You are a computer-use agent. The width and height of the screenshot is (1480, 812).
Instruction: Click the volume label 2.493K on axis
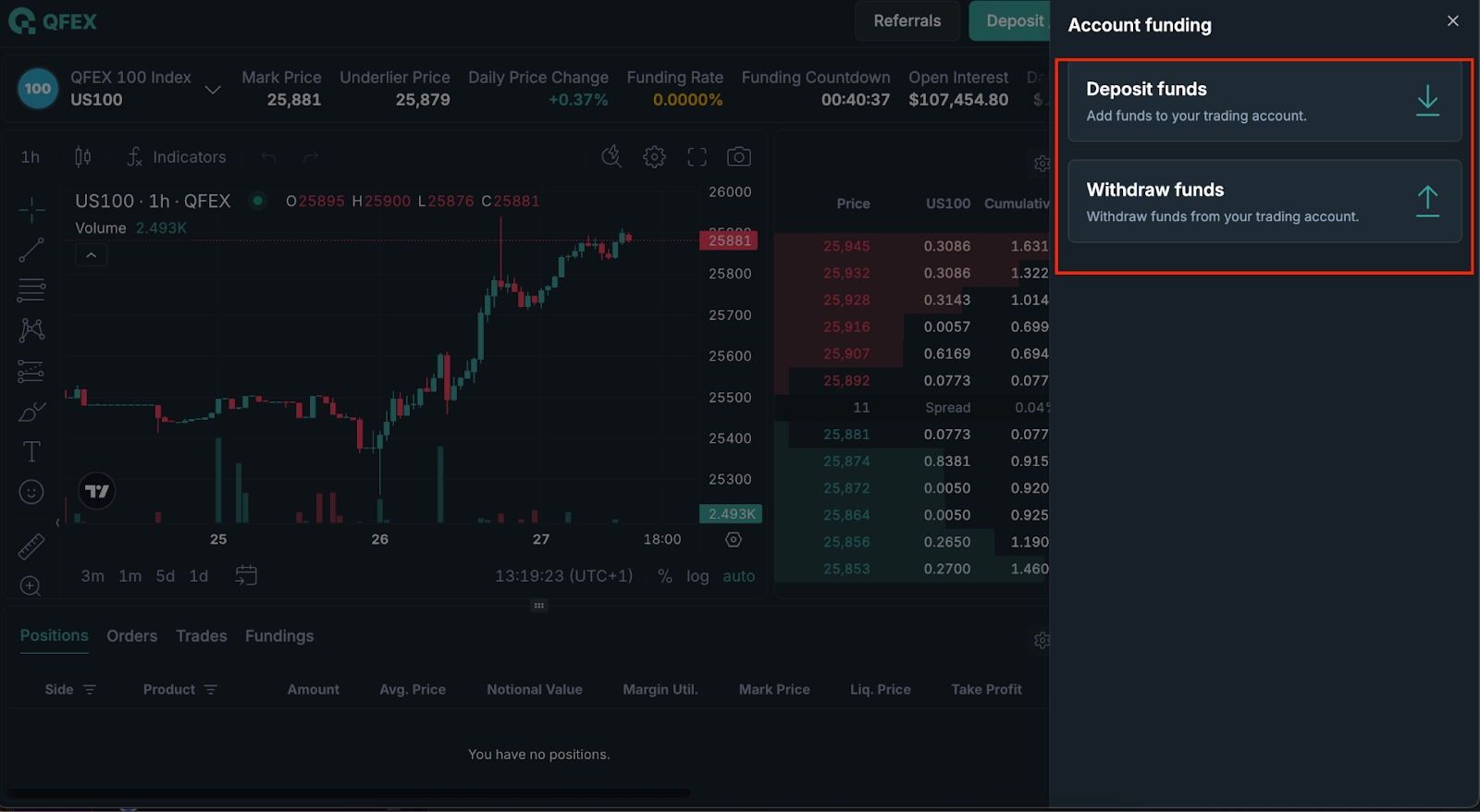click(731, 513)
